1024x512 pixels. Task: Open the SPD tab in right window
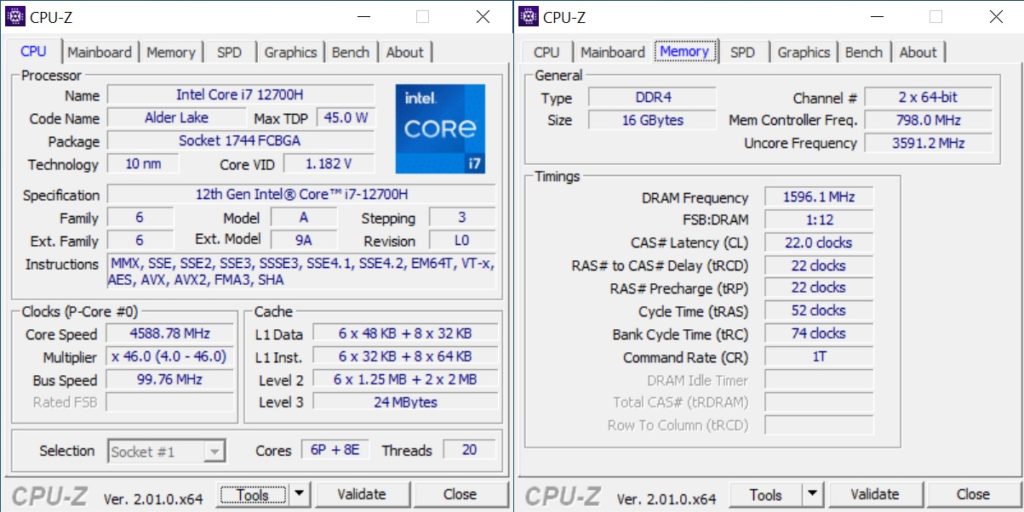(x=742, y=52)
